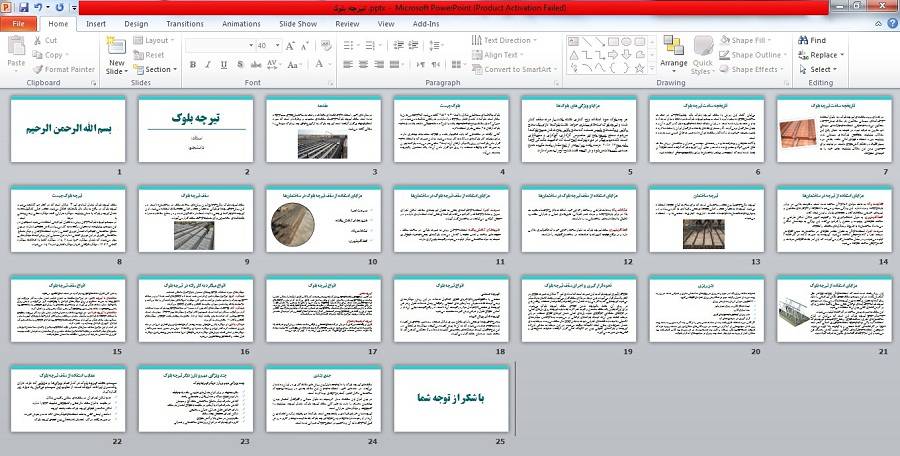The image size is (900, 456).
Task: Open the Columns menu
Action: tap(458, 64)
